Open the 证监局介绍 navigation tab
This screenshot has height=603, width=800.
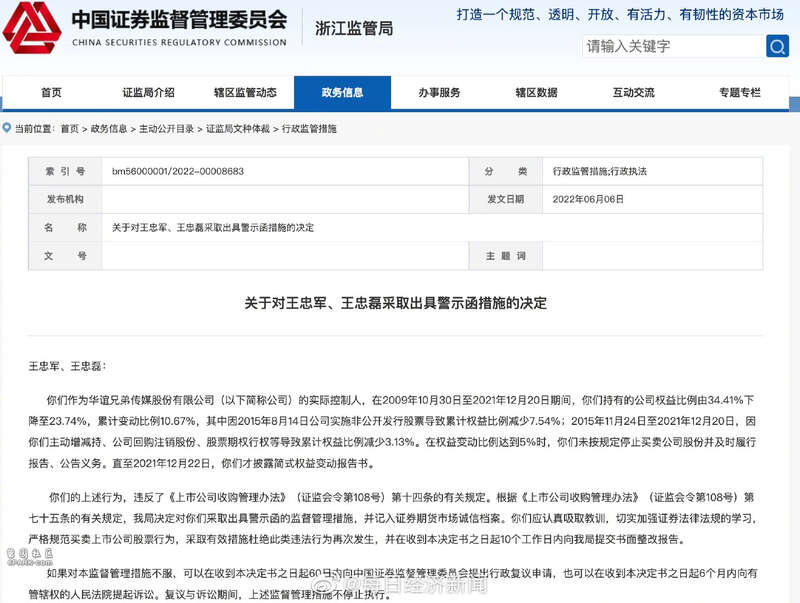148,92
